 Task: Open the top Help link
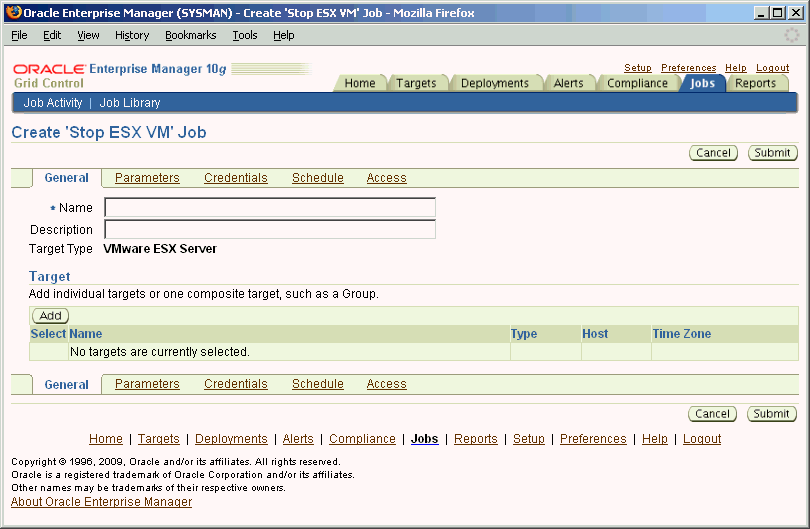[736, 68]
